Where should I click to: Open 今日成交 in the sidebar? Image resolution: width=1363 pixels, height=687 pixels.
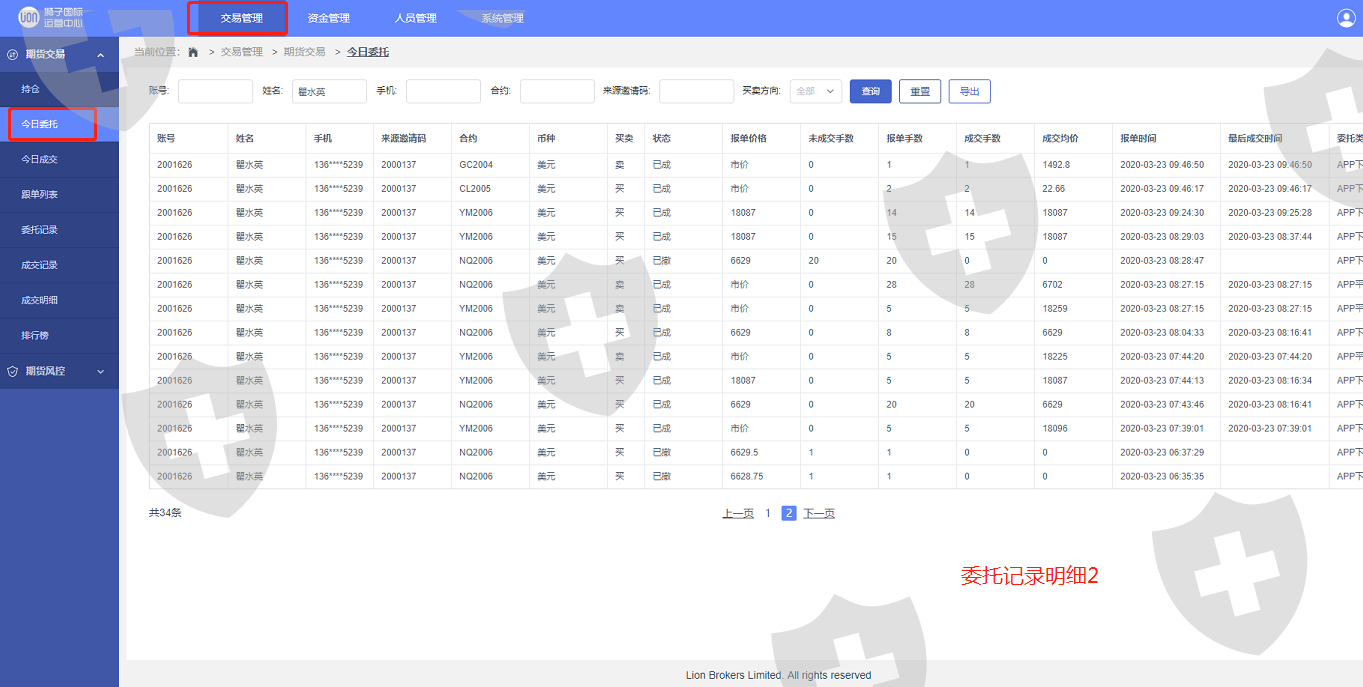pos(40,159)
